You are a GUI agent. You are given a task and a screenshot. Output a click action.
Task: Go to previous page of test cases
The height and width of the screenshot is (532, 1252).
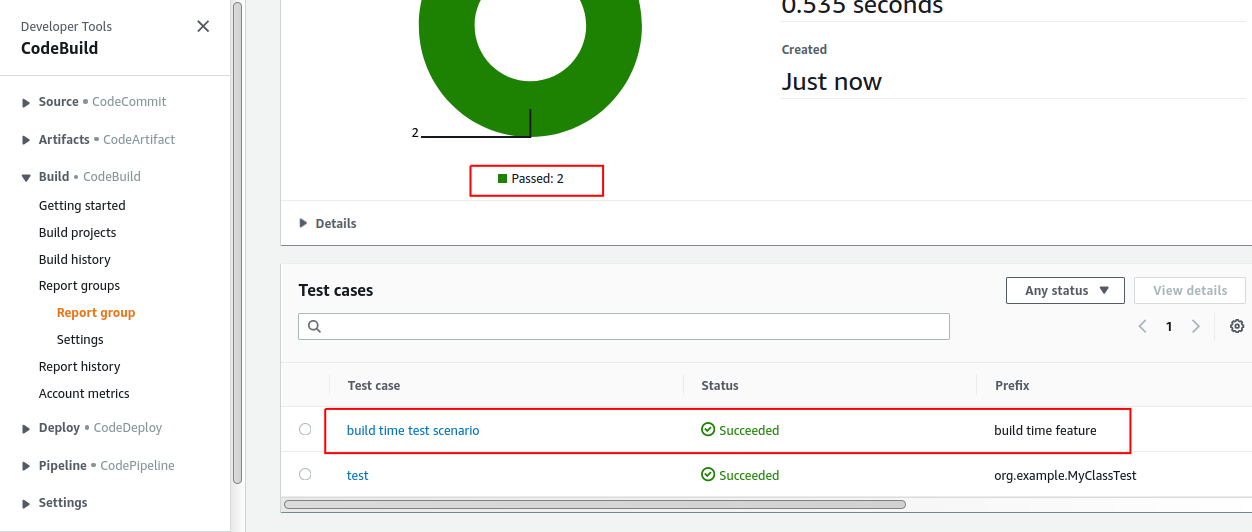[x=1142, y=326]
